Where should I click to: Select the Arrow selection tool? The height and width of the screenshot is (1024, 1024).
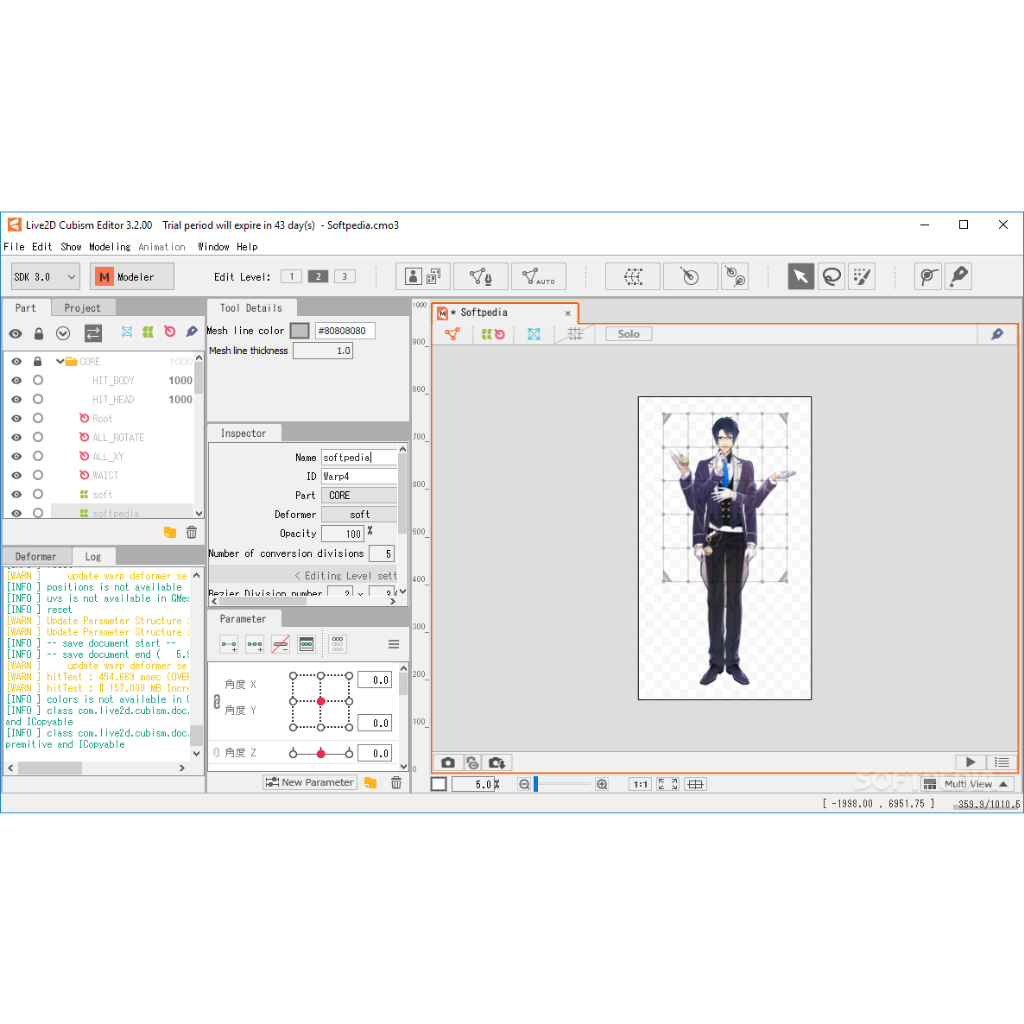(800, 277)
